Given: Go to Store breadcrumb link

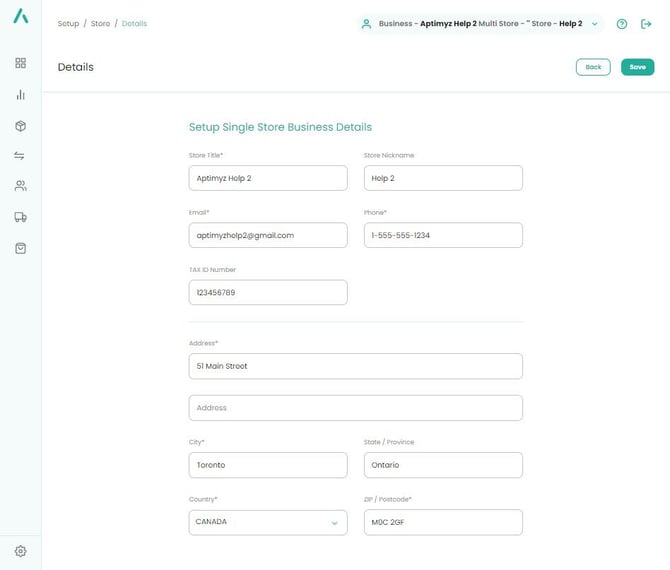Looking at the screenshot, I should click(x=100, y=24).
